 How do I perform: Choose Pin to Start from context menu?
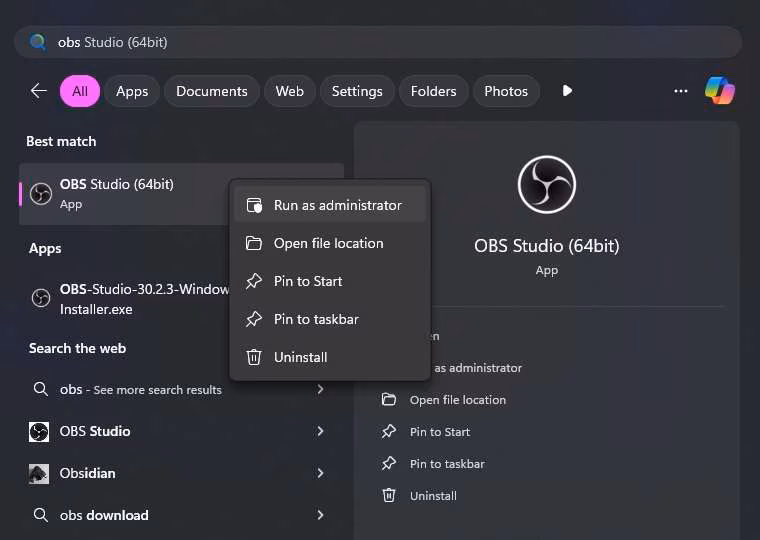[x=308, y=281]
